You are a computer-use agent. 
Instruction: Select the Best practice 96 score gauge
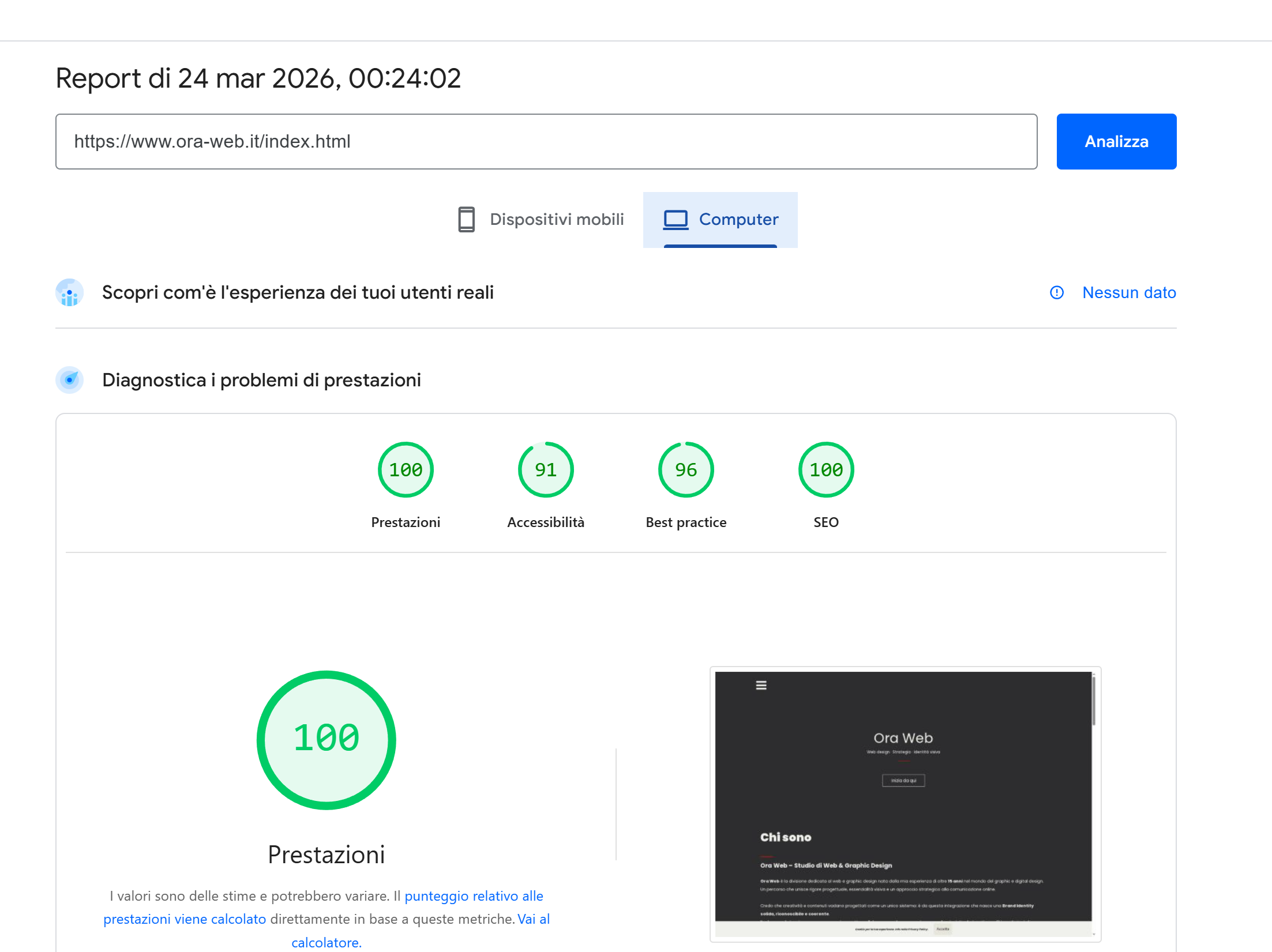[686, 470]
